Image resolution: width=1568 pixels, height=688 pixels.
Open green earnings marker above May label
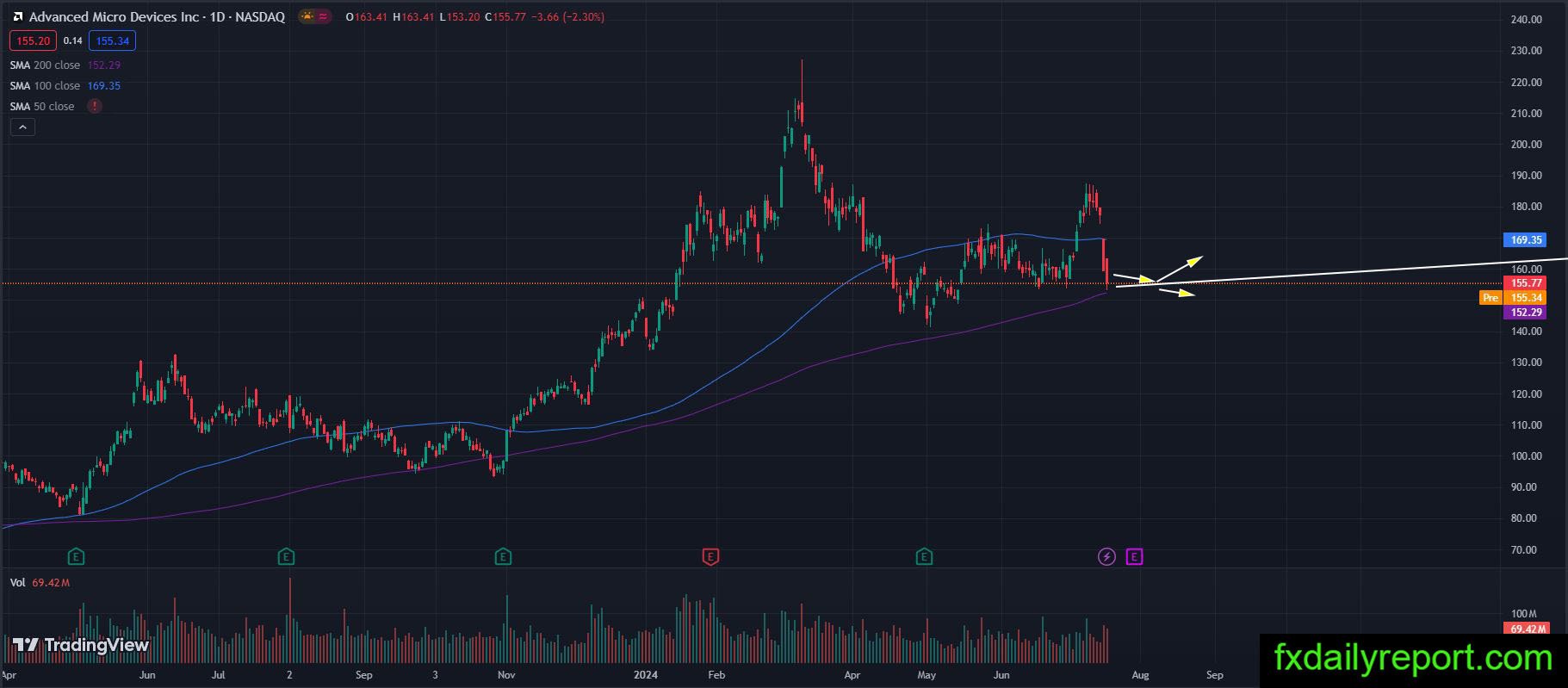click(924, 557)
